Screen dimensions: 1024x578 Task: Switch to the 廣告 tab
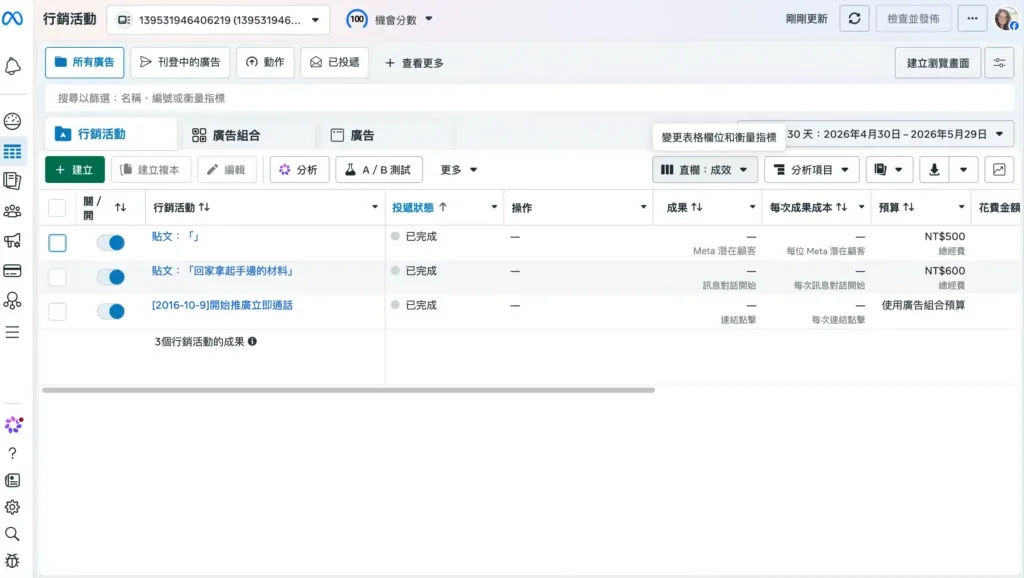(x=385, y=135)
